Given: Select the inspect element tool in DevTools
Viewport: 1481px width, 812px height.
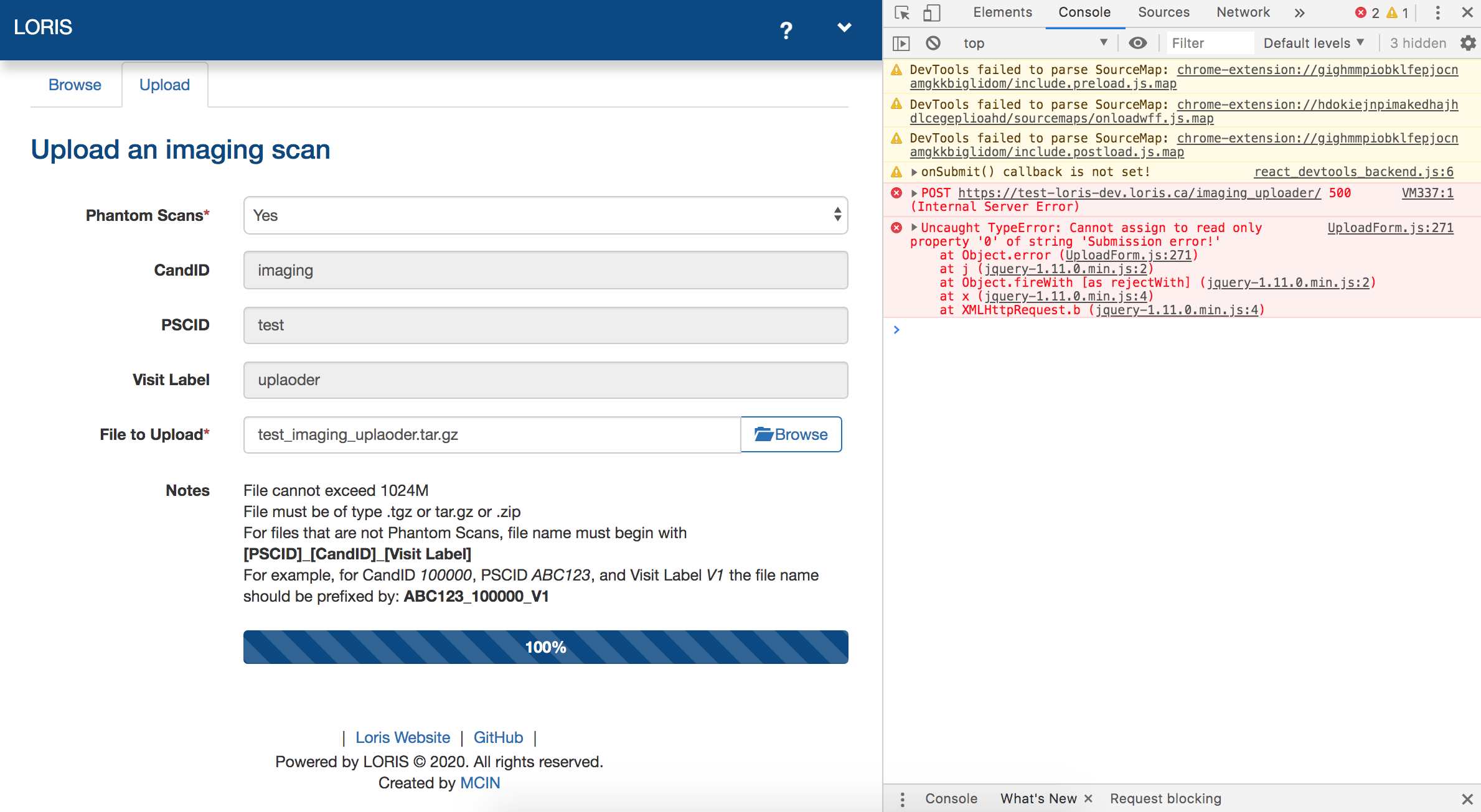Looking at the screenshot, I should click(901, 12).
